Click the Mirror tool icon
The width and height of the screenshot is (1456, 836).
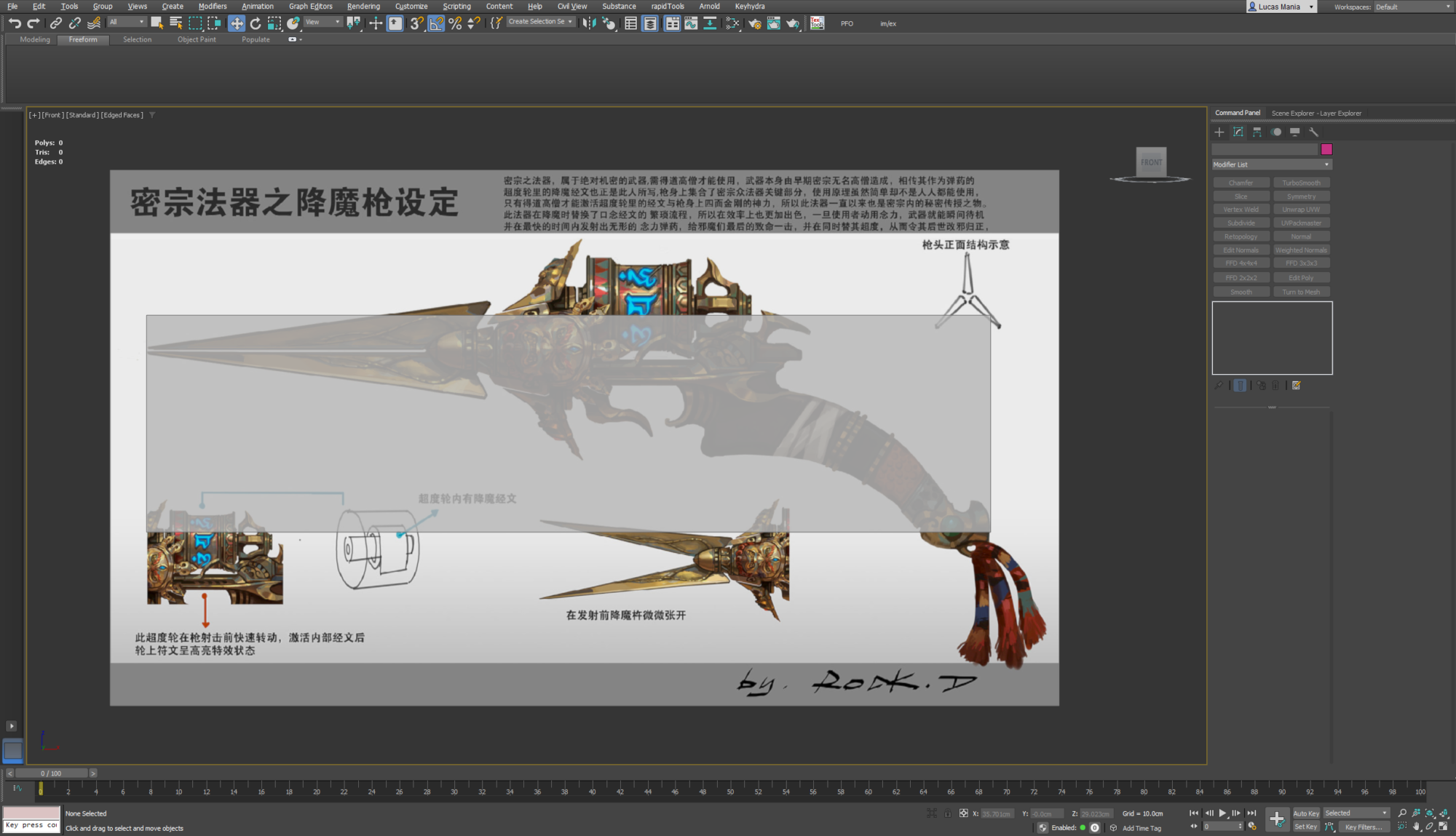click(x=590, y=23)
